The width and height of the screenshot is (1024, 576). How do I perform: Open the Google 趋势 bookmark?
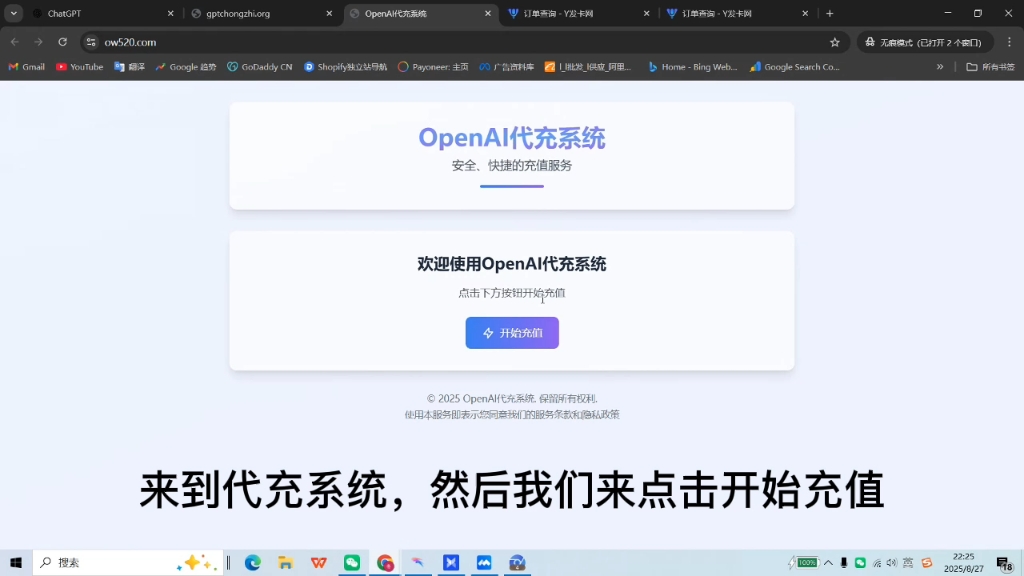coord(186,67)
